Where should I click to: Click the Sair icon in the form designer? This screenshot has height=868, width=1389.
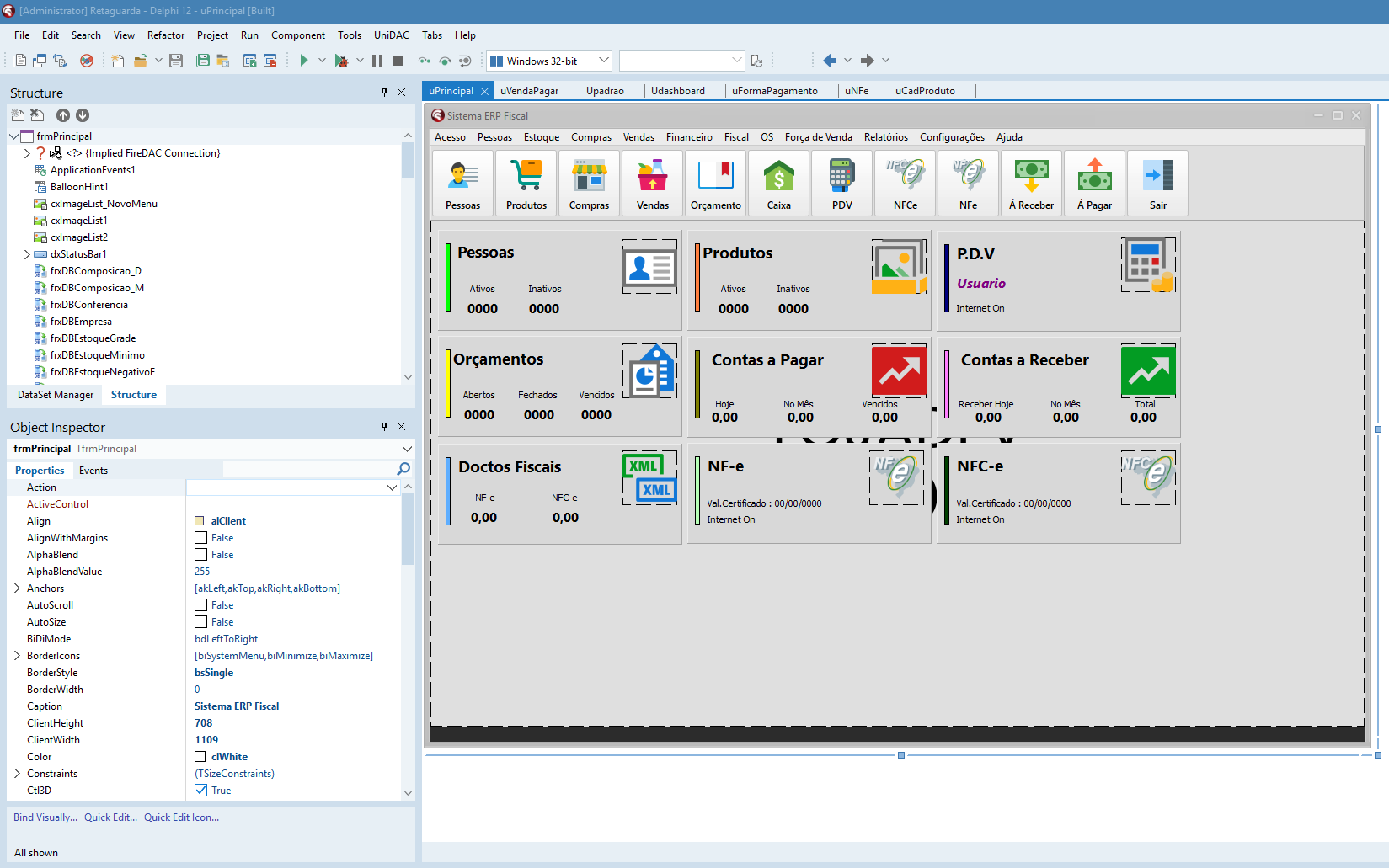(x=1157, y=183)
